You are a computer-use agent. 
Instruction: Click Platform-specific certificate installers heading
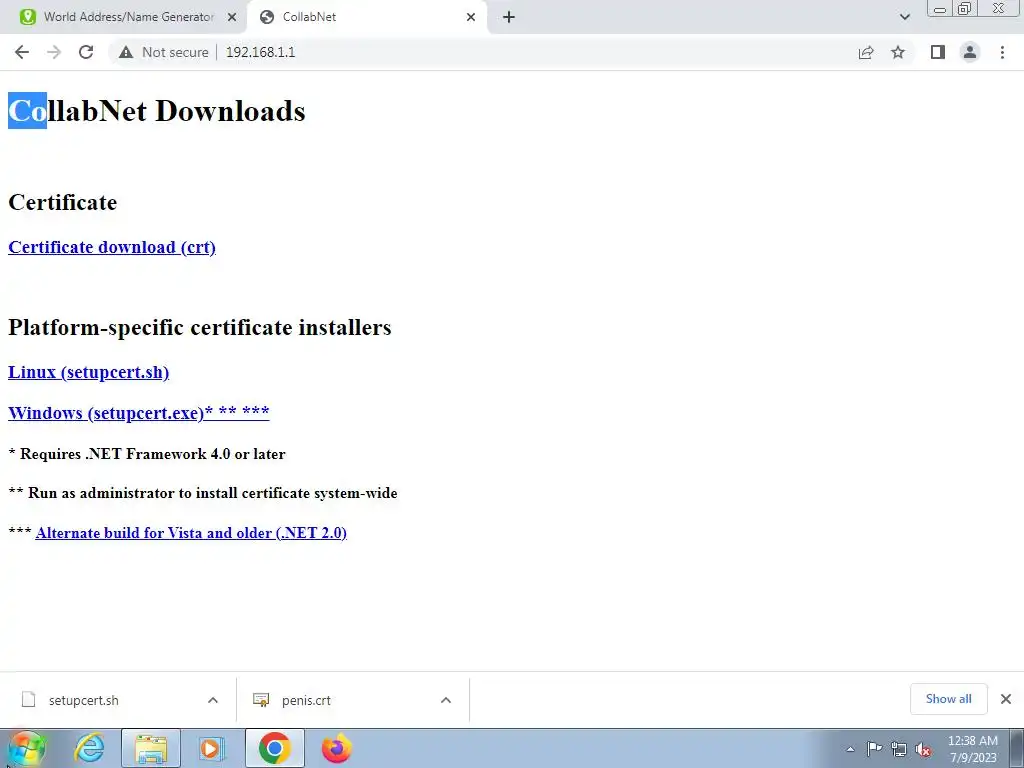pos(200,327)
